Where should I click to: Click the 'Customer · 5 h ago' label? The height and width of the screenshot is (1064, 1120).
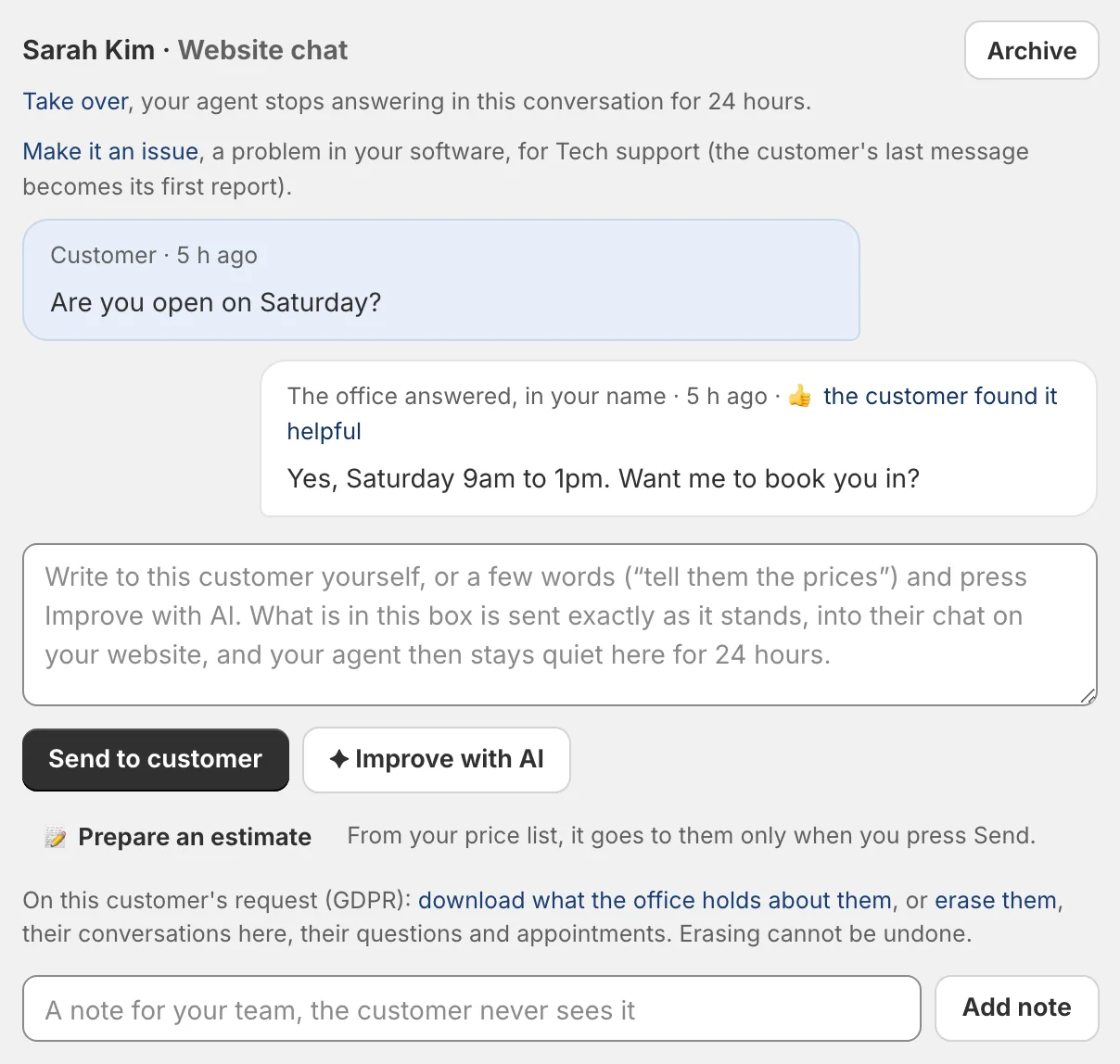[154, 255]
